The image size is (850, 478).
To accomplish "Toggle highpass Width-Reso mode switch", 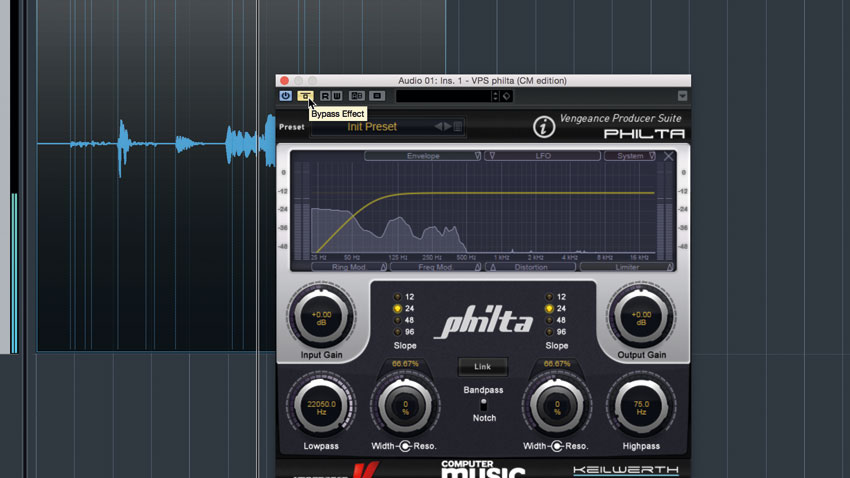I will click(x=557, y=446).
